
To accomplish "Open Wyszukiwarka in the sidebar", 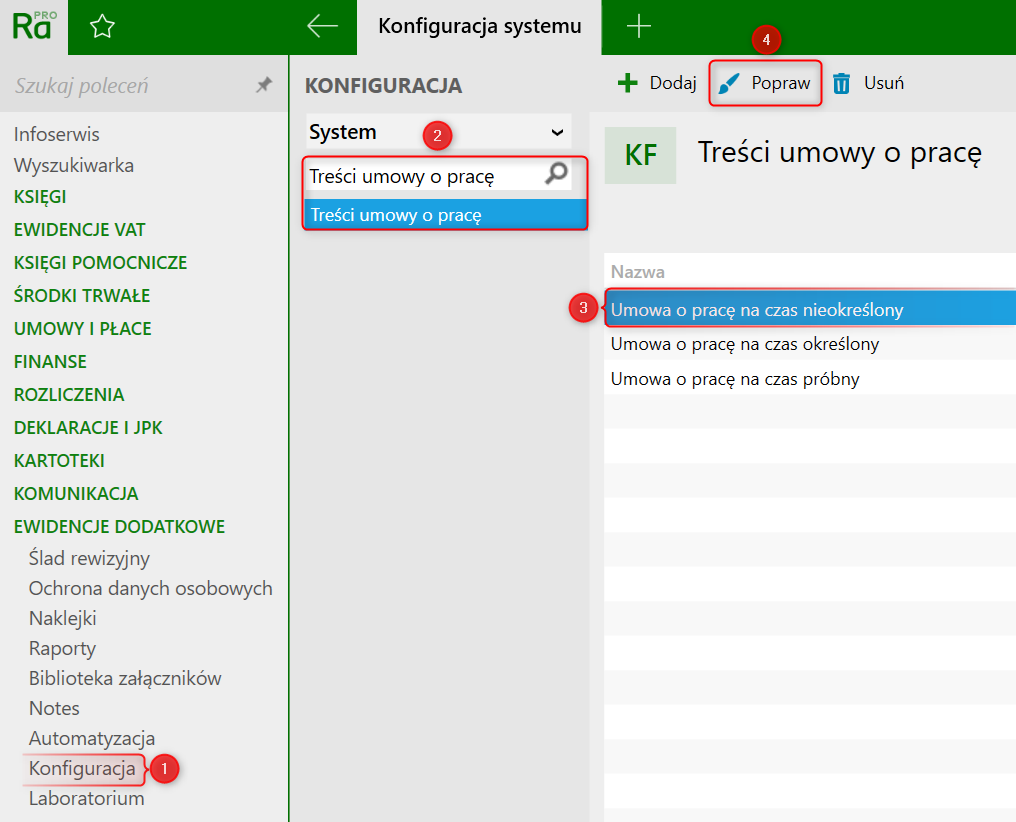I will coord(74,165).
